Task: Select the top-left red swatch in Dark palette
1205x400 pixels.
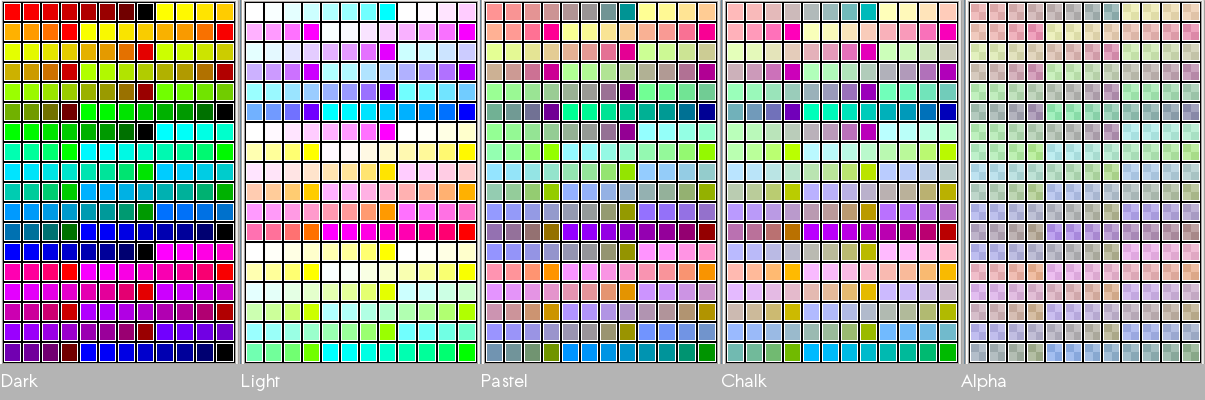Action: 13,12
